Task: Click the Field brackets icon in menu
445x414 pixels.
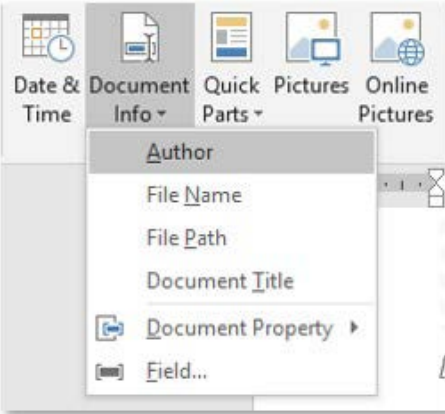Action: [110, 371]
